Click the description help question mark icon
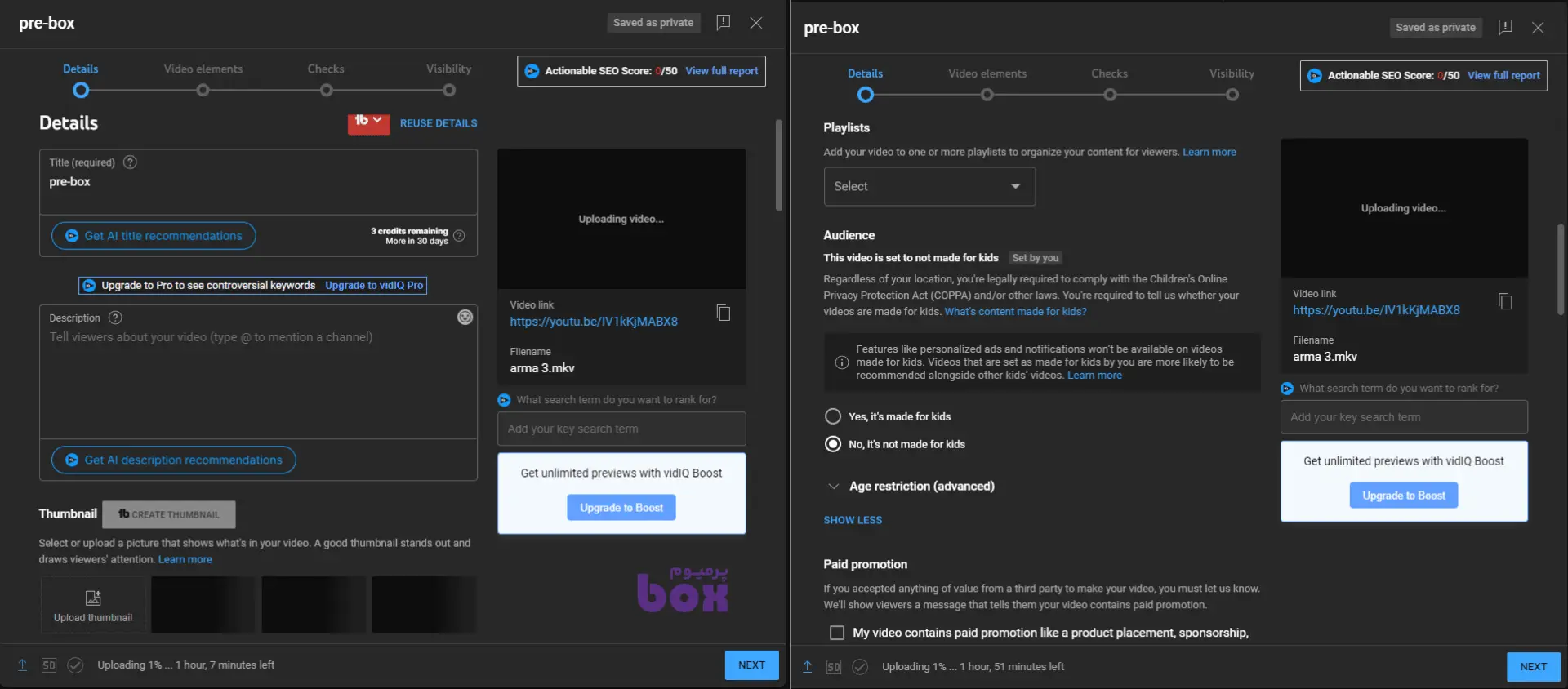The height and width of the screenshot is (689, 1568). (115, 318)
